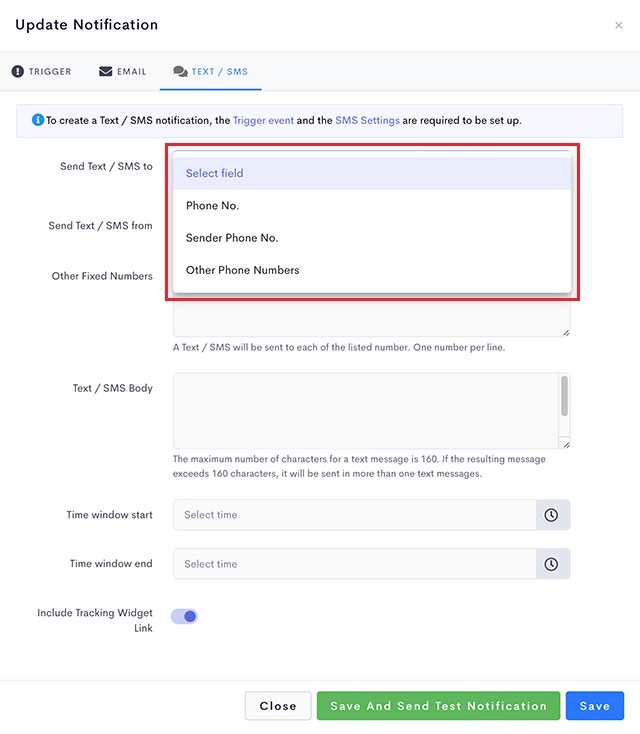Click the blue Save button
The image size is (640, 734).
tap(595, 705)
